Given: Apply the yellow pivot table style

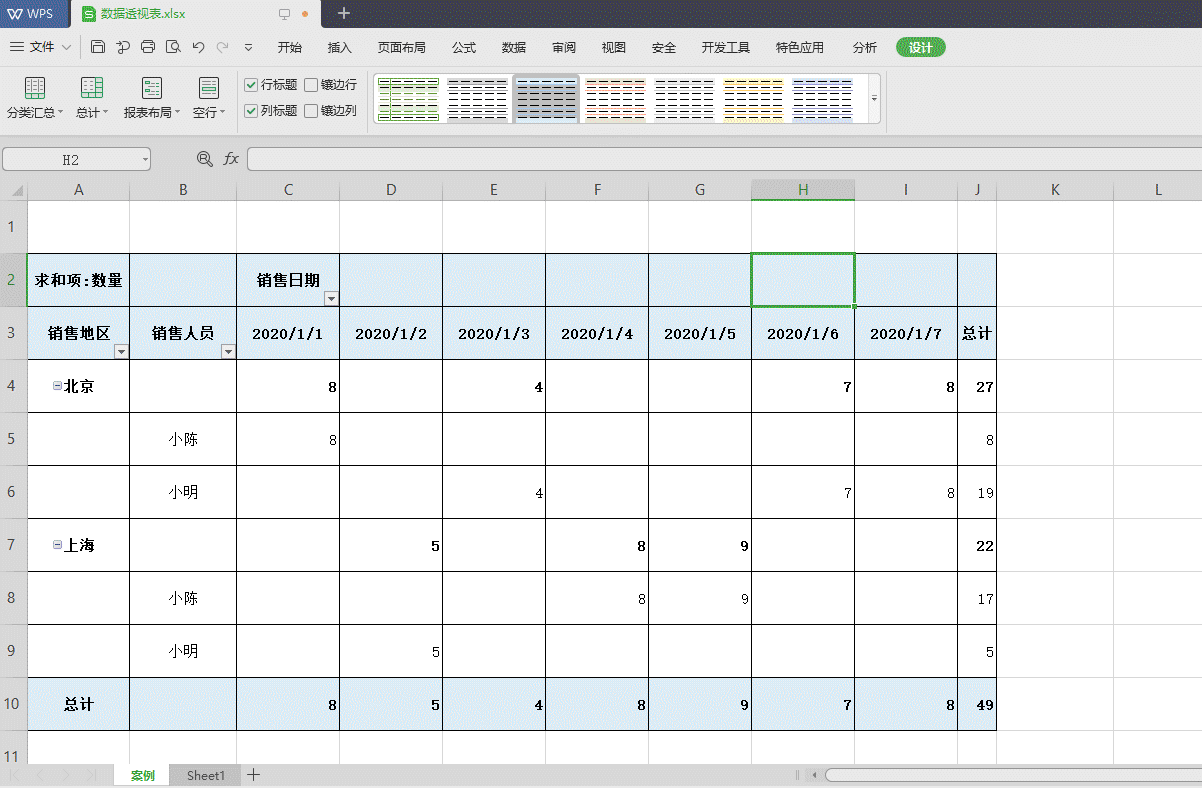Looking at the screenshot, I should (753, 99).
